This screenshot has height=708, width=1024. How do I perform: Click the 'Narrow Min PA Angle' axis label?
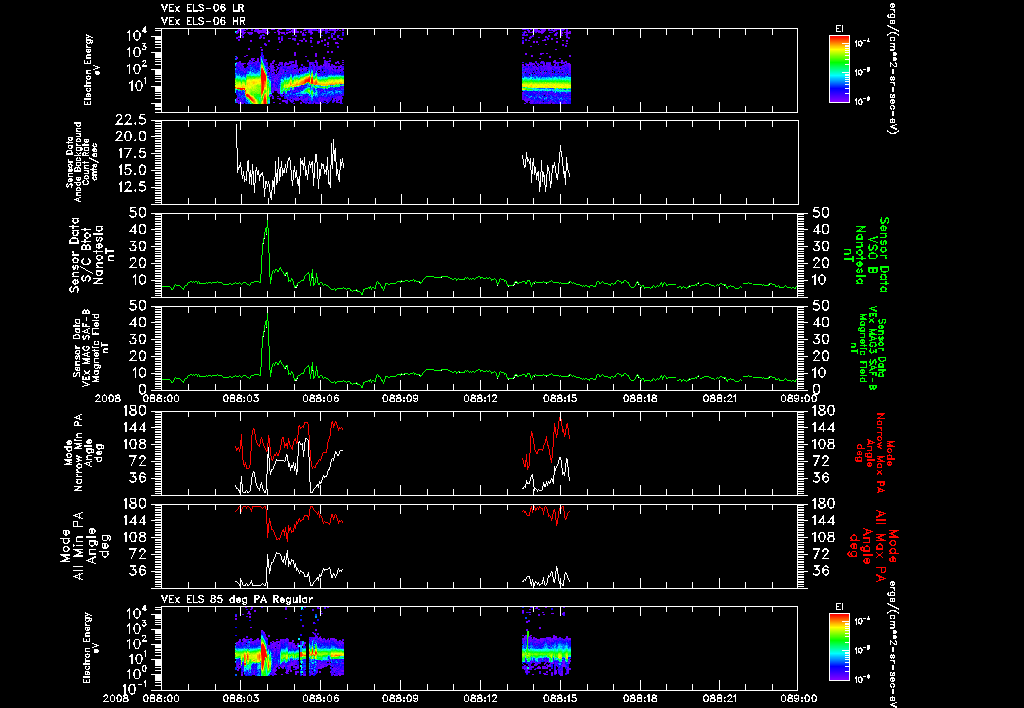pyautogui.click(x=83, y=452)
